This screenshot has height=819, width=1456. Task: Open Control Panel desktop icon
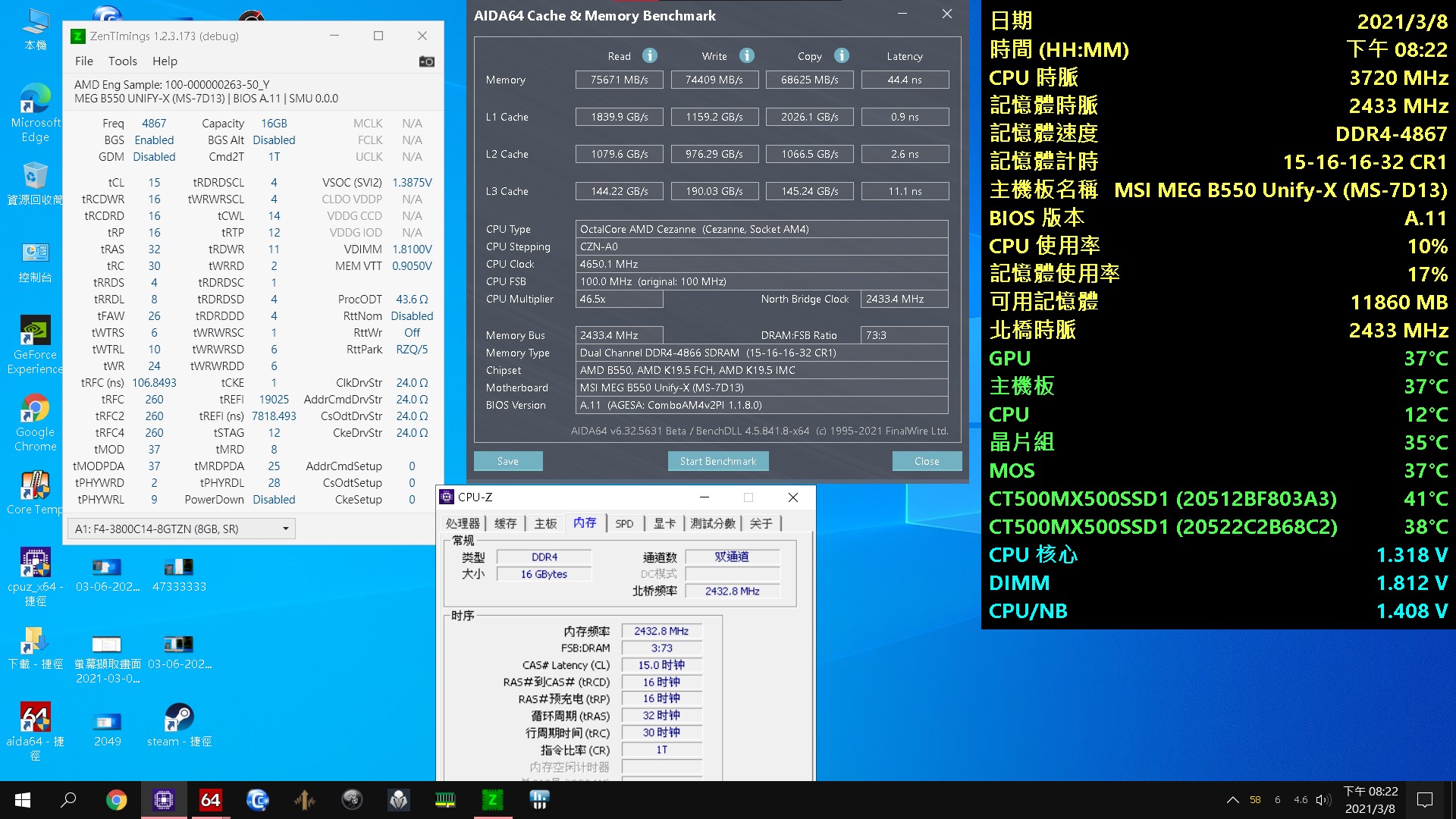35,262
